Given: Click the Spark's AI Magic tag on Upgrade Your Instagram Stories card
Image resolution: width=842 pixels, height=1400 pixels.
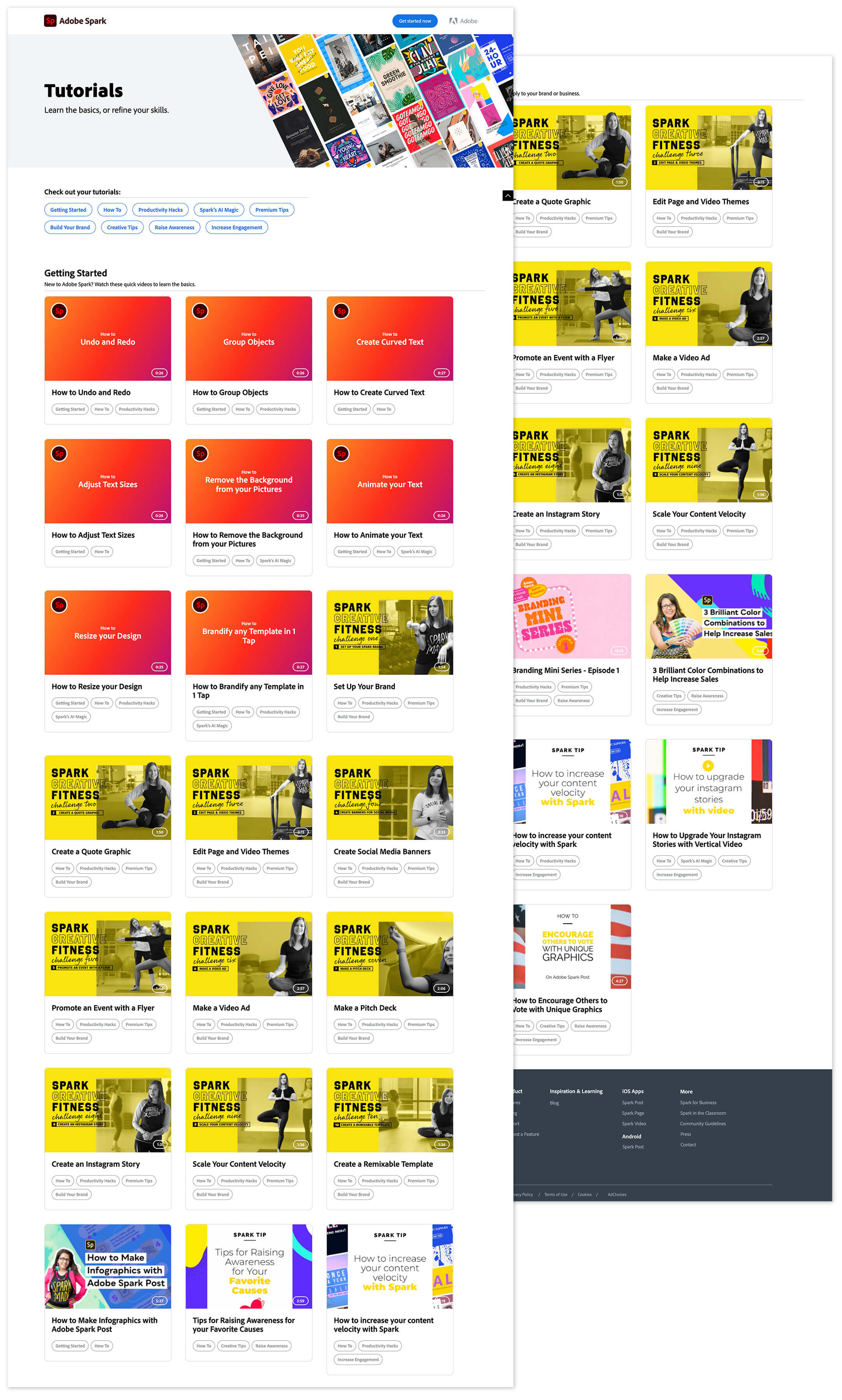Looking at the screenshot, I should [x=696, y=861].
